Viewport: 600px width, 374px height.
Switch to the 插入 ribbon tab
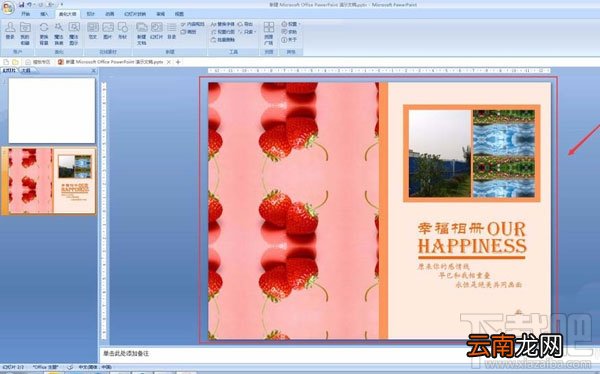pos(44,14)
